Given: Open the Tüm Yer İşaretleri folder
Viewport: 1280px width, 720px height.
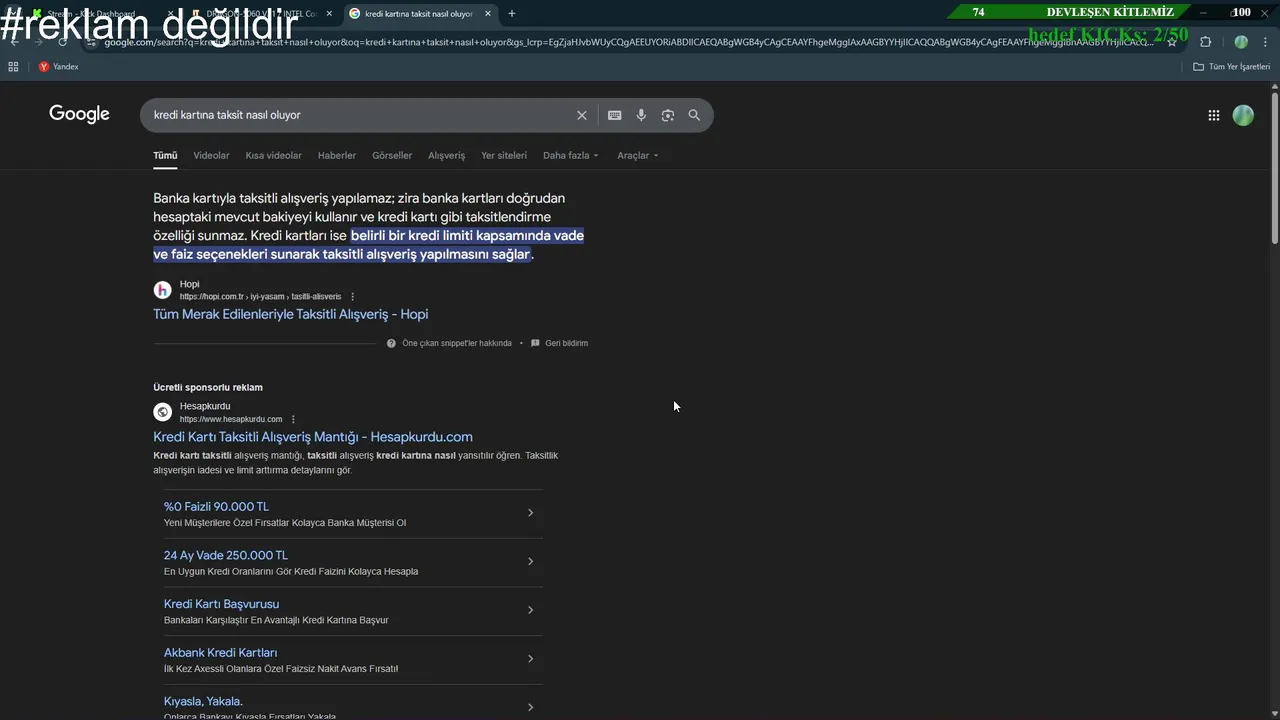Looking at the screenshot, I should pyautogui.click(x=1232, y=67).
